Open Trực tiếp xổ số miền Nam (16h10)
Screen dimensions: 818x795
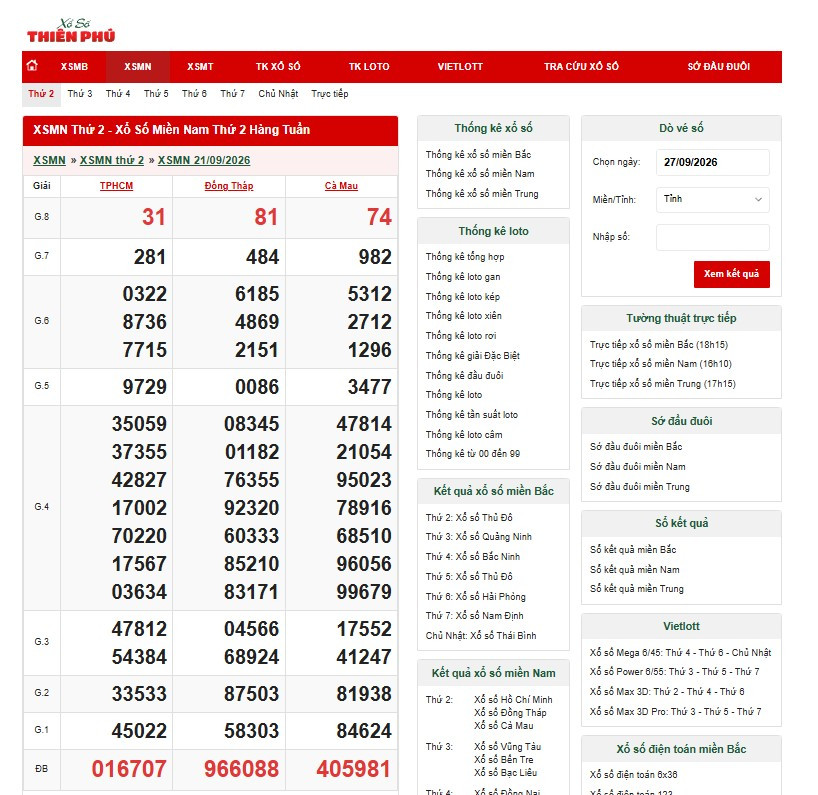click(661, 364)
